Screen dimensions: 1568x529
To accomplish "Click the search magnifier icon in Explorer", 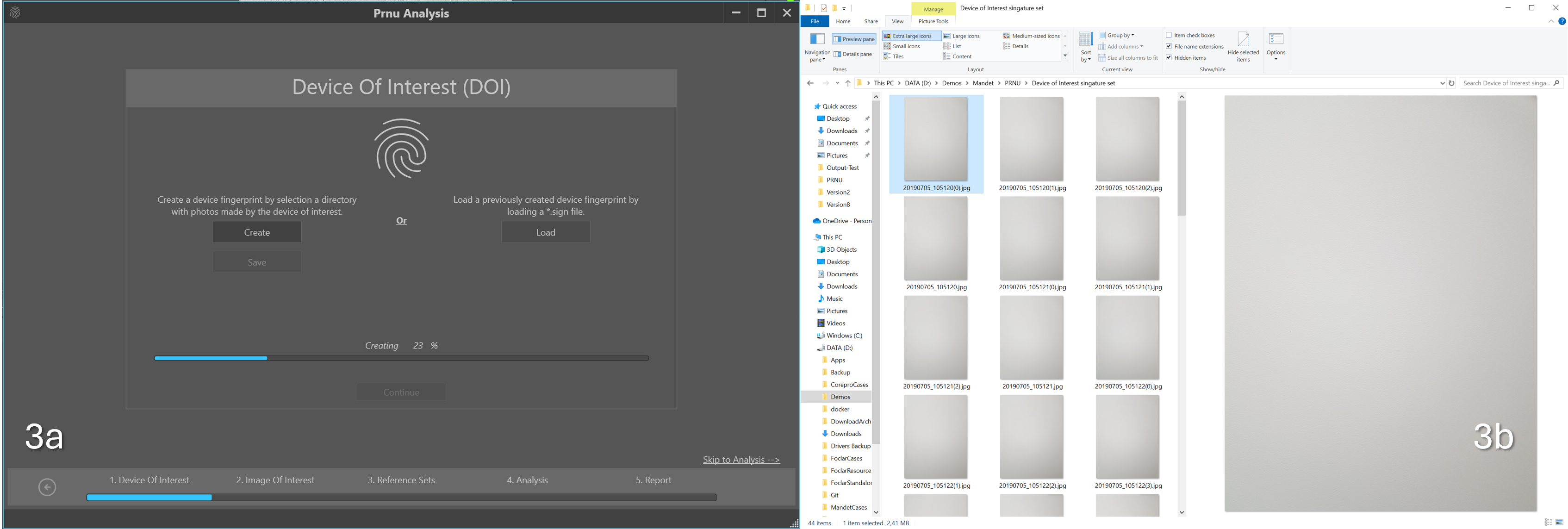I will tap(1556, 83).
